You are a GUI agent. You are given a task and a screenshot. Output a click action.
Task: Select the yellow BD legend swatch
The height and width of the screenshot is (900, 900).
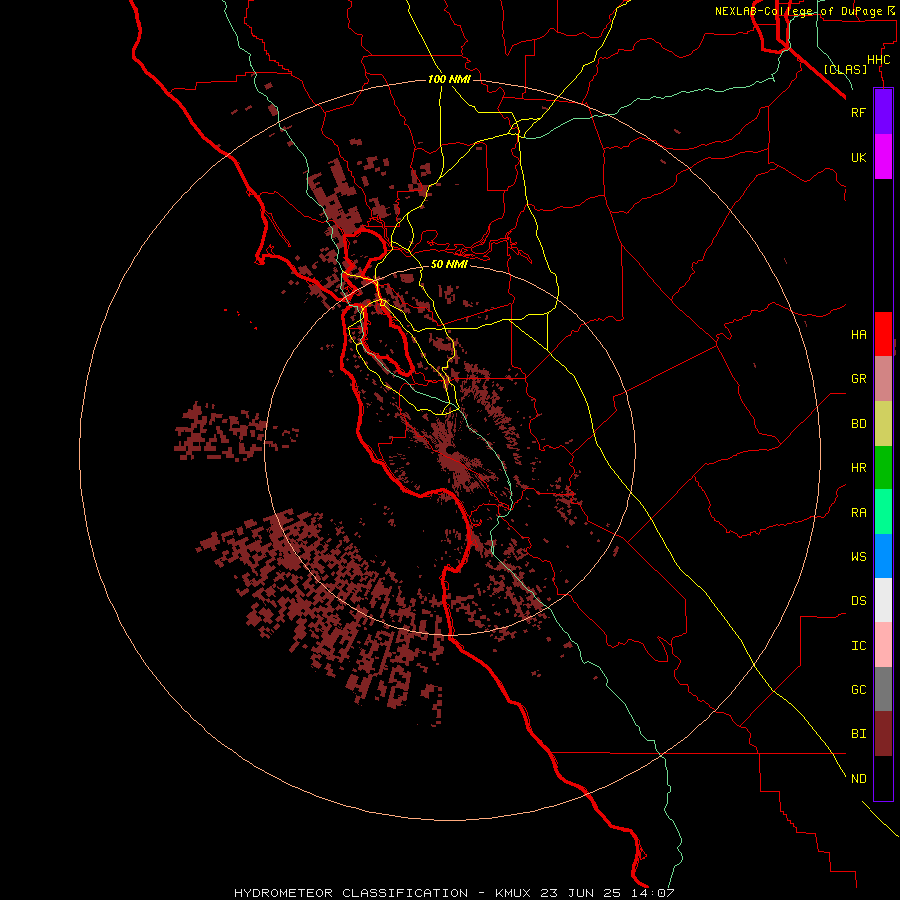[x=883, y=424]
